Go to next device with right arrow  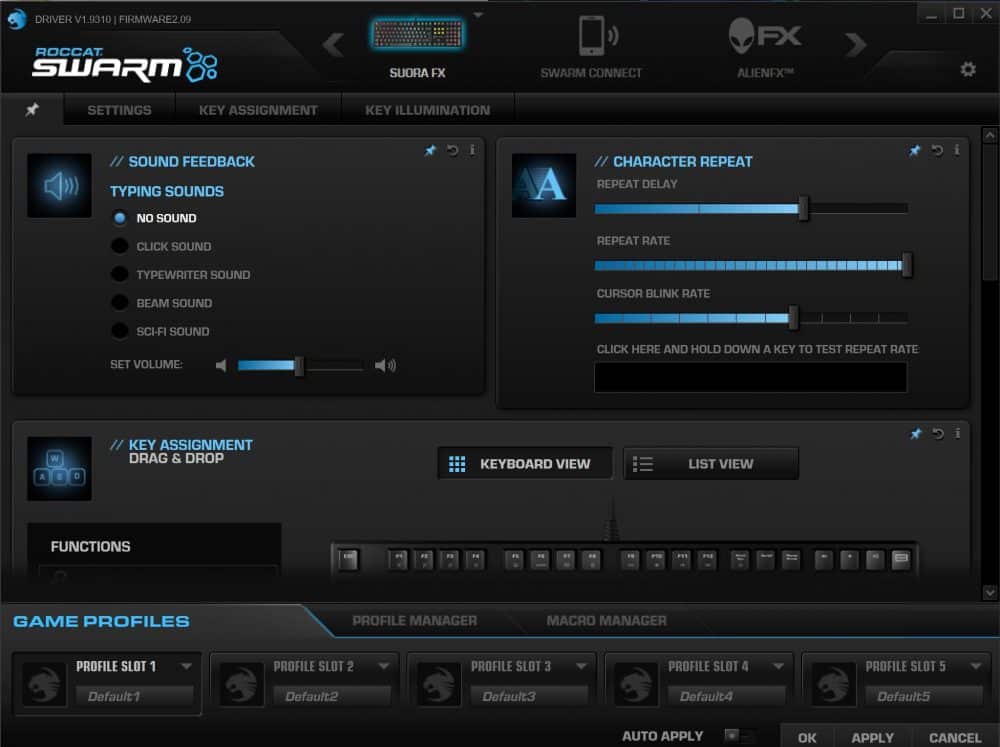click(856, 45)
